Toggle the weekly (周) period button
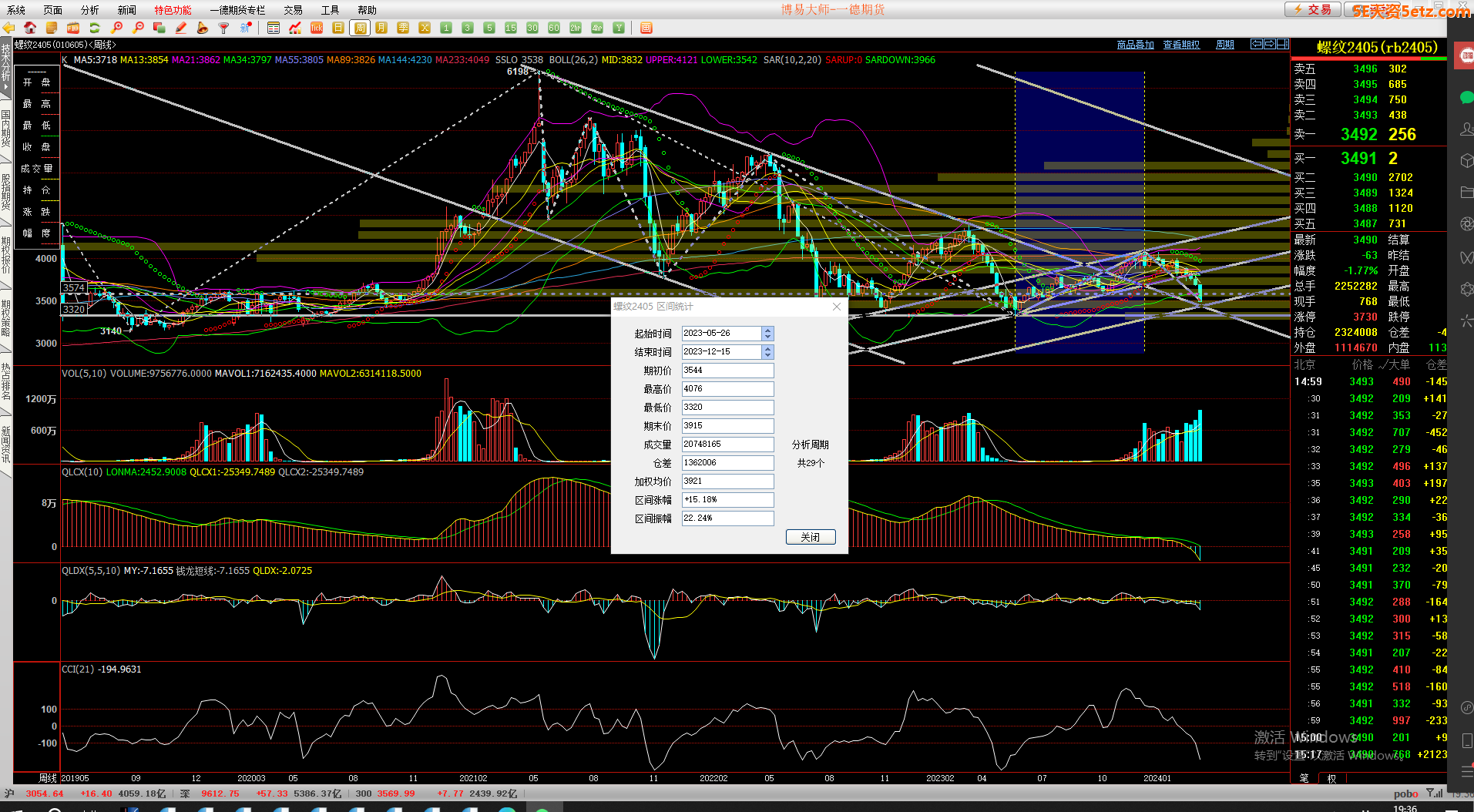The height and width of the screenshot is (812, 1474). pyautogui.click(x=360, y=28)
